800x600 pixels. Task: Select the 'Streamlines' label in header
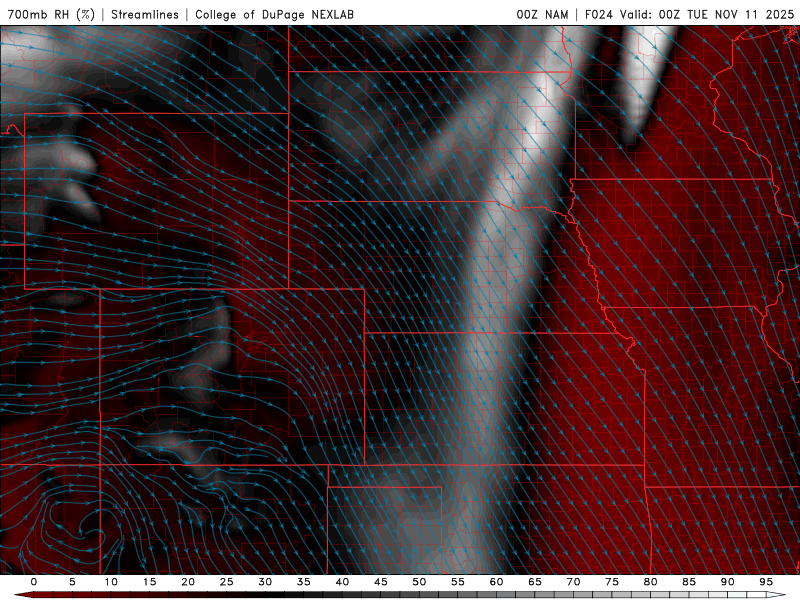click(x=145, y=14)
